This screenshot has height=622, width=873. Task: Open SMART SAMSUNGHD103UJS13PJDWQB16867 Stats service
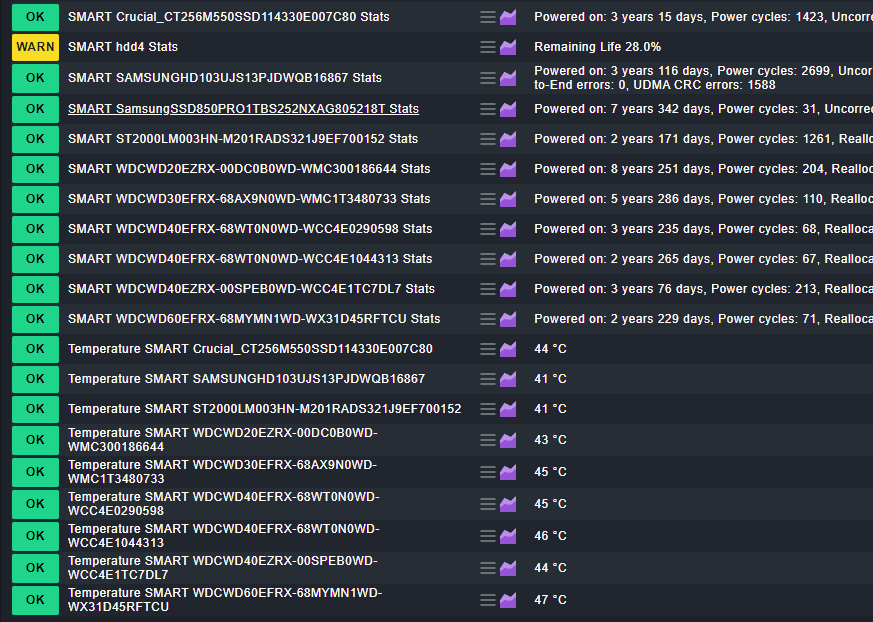coord(225,77)
